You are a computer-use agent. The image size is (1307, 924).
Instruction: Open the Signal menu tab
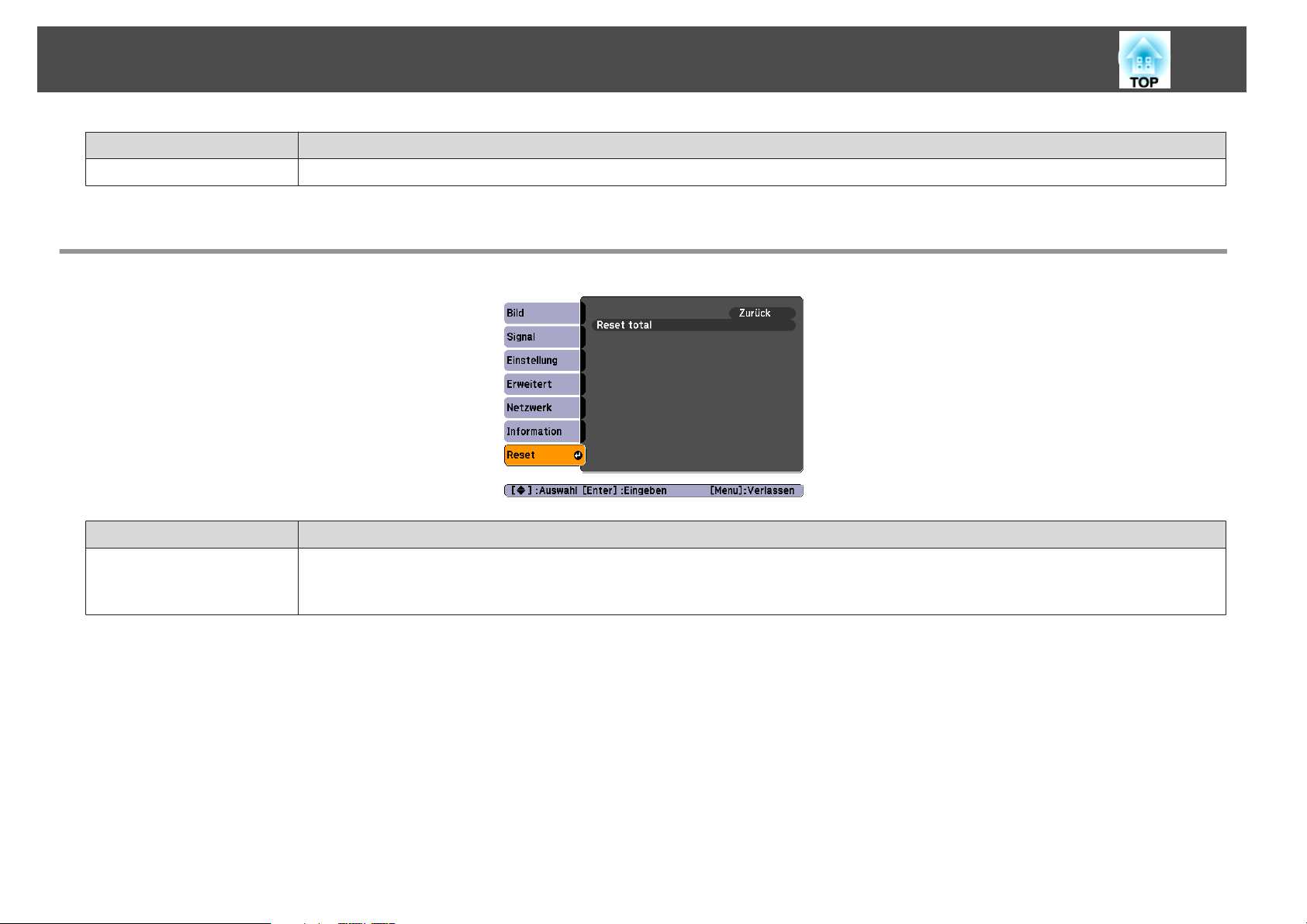click(543, 337)
